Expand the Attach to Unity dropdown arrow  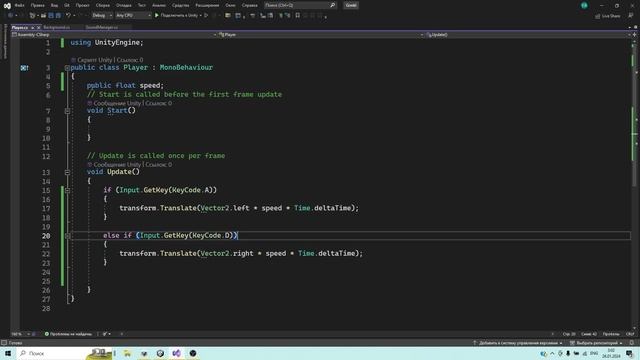tap(201, 16)
